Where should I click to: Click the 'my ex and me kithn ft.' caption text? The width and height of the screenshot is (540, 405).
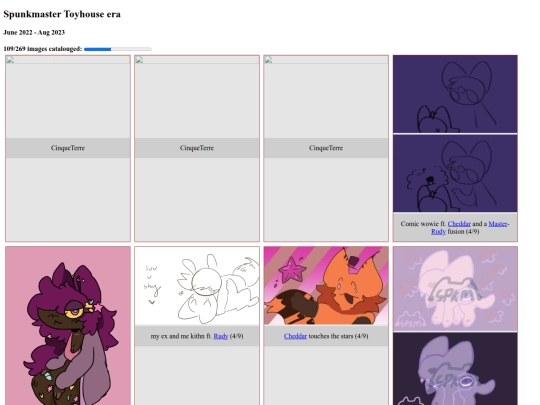pyautogui.click(x=181, y=336)
